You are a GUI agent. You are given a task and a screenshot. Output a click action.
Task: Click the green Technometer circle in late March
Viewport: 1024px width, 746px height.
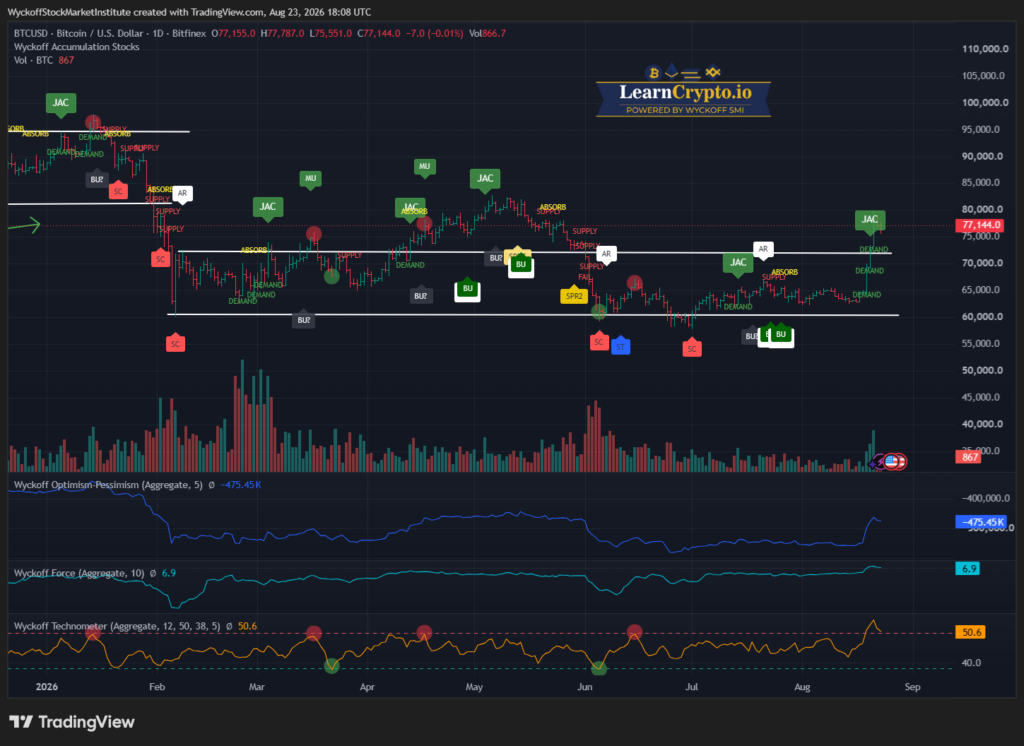point(332,666)
